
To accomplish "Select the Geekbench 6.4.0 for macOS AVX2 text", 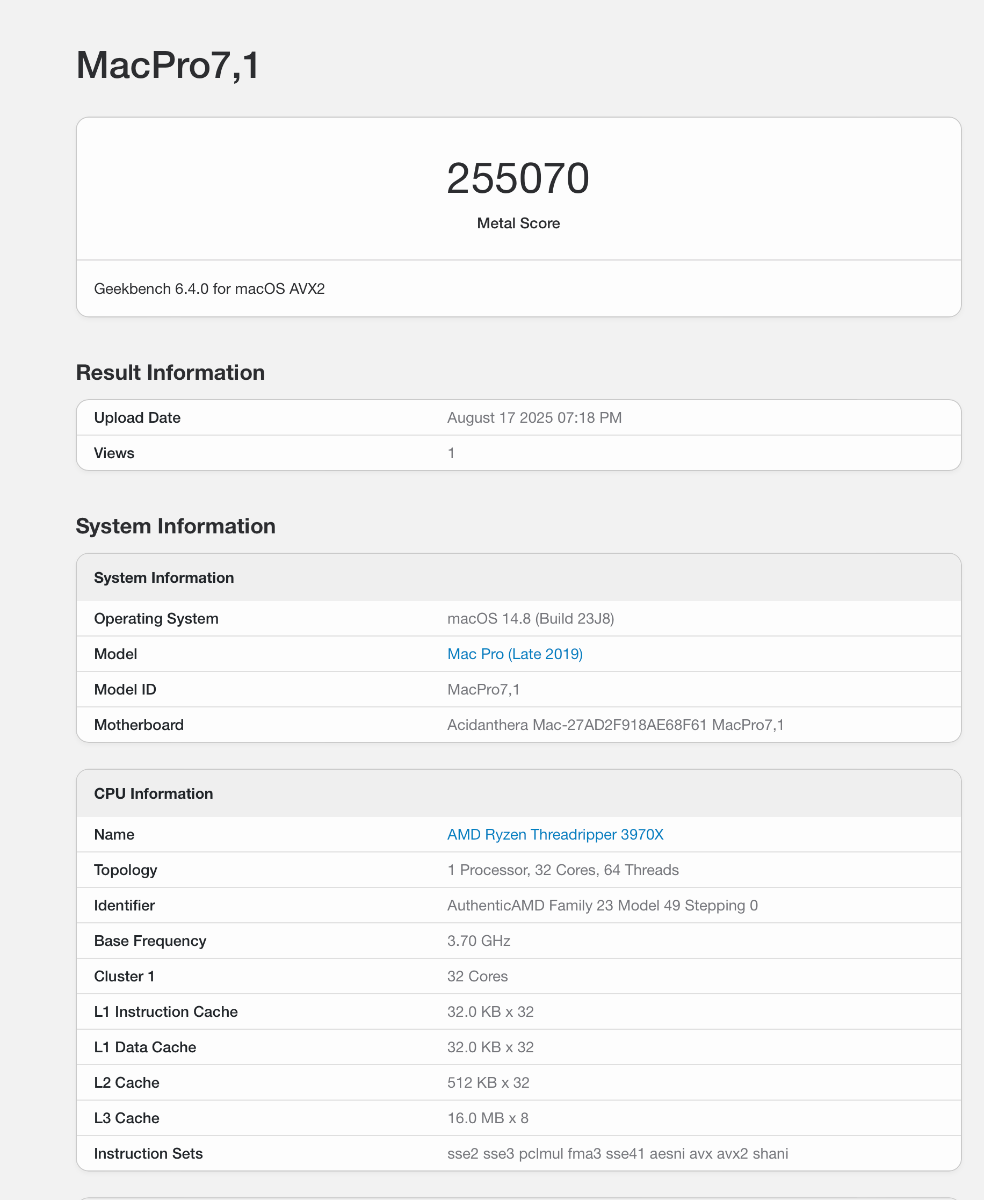I will pyautogui.click(x=209, y=288).
